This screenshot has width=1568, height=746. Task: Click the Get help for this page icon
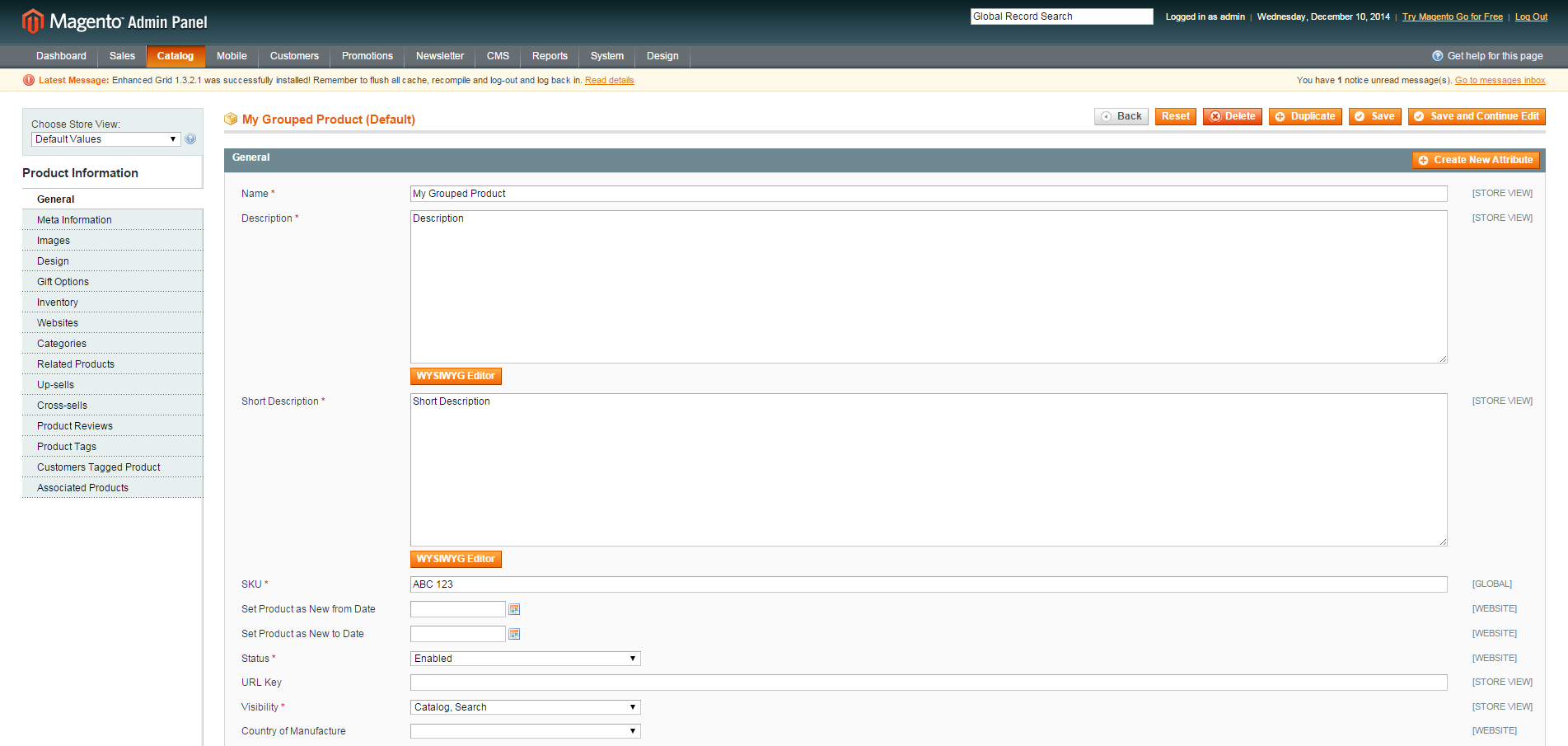[1437, 56]
